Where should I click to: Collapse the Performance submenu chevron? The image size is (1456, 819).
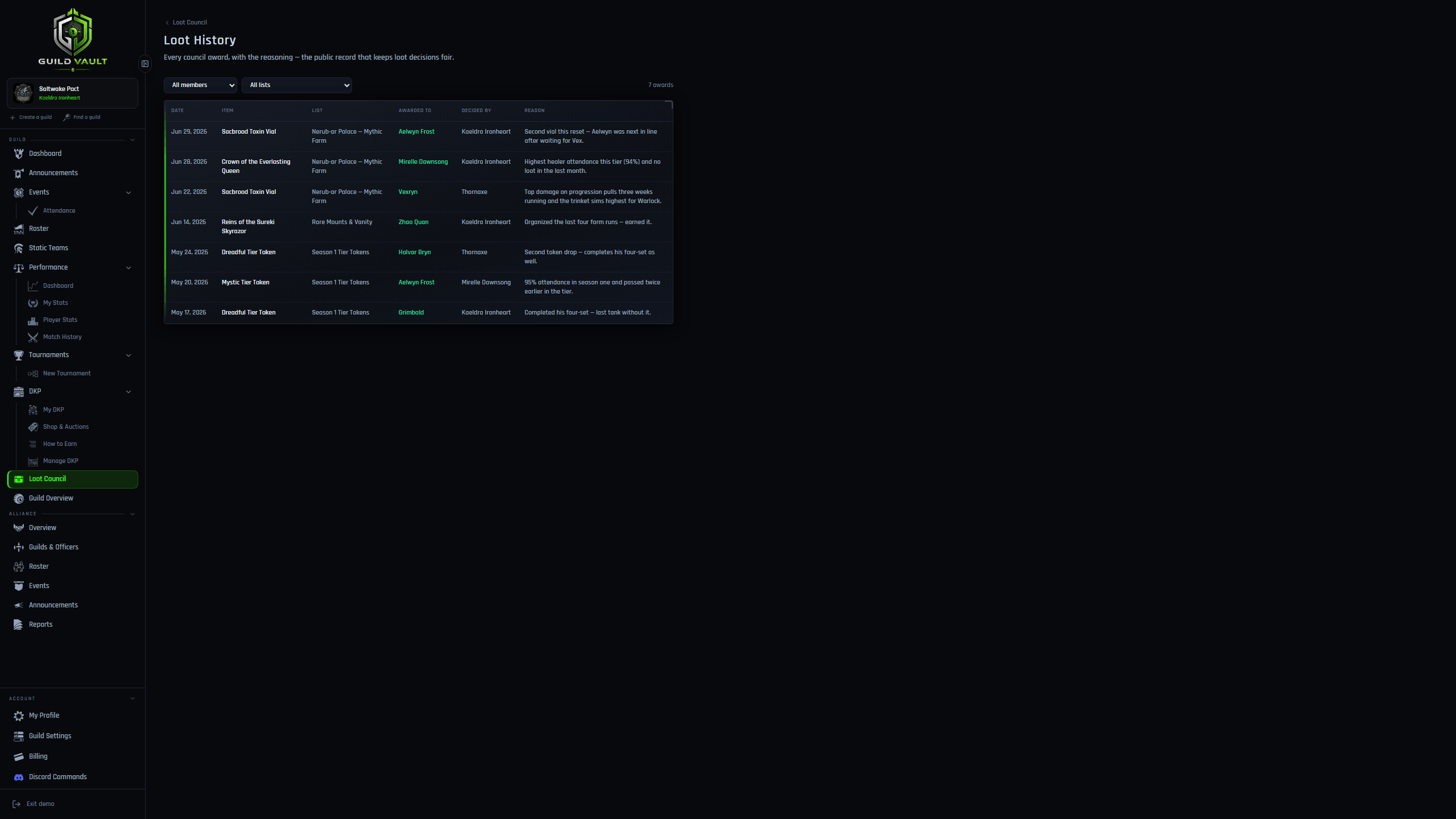pos(129,268)
